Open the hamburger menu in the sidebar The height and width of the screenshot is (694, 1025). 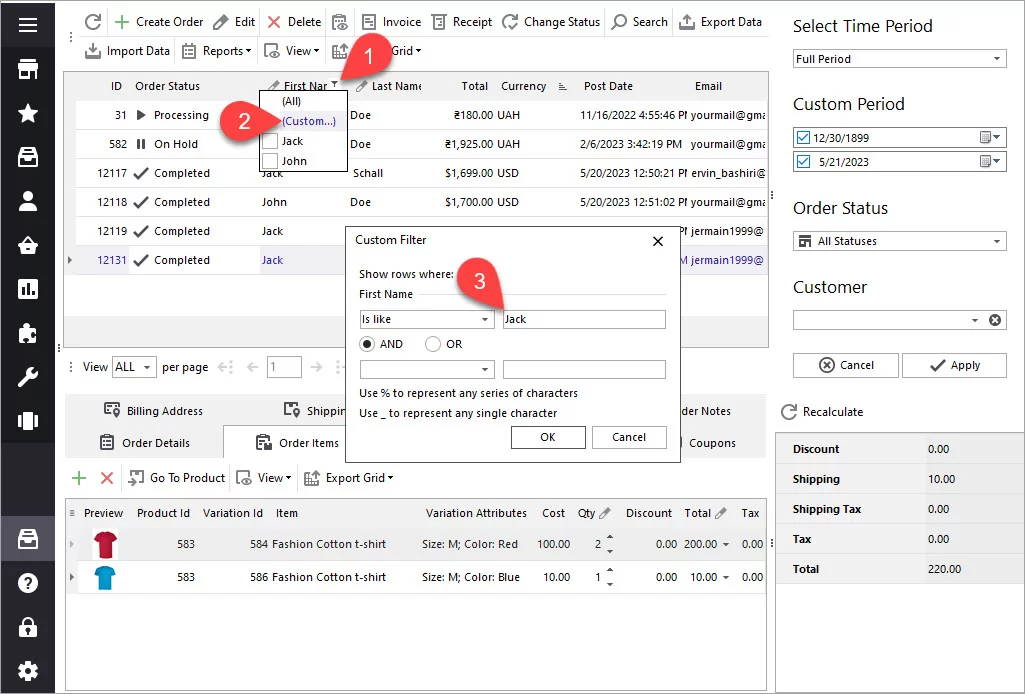(x=28, y=24)
